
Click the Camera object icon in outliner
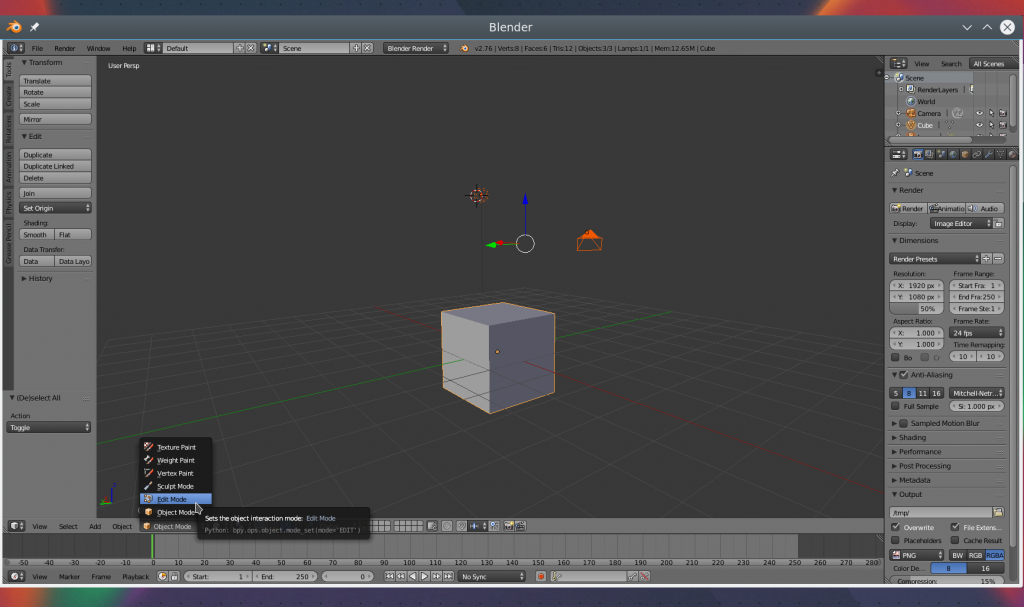(910, 113)
